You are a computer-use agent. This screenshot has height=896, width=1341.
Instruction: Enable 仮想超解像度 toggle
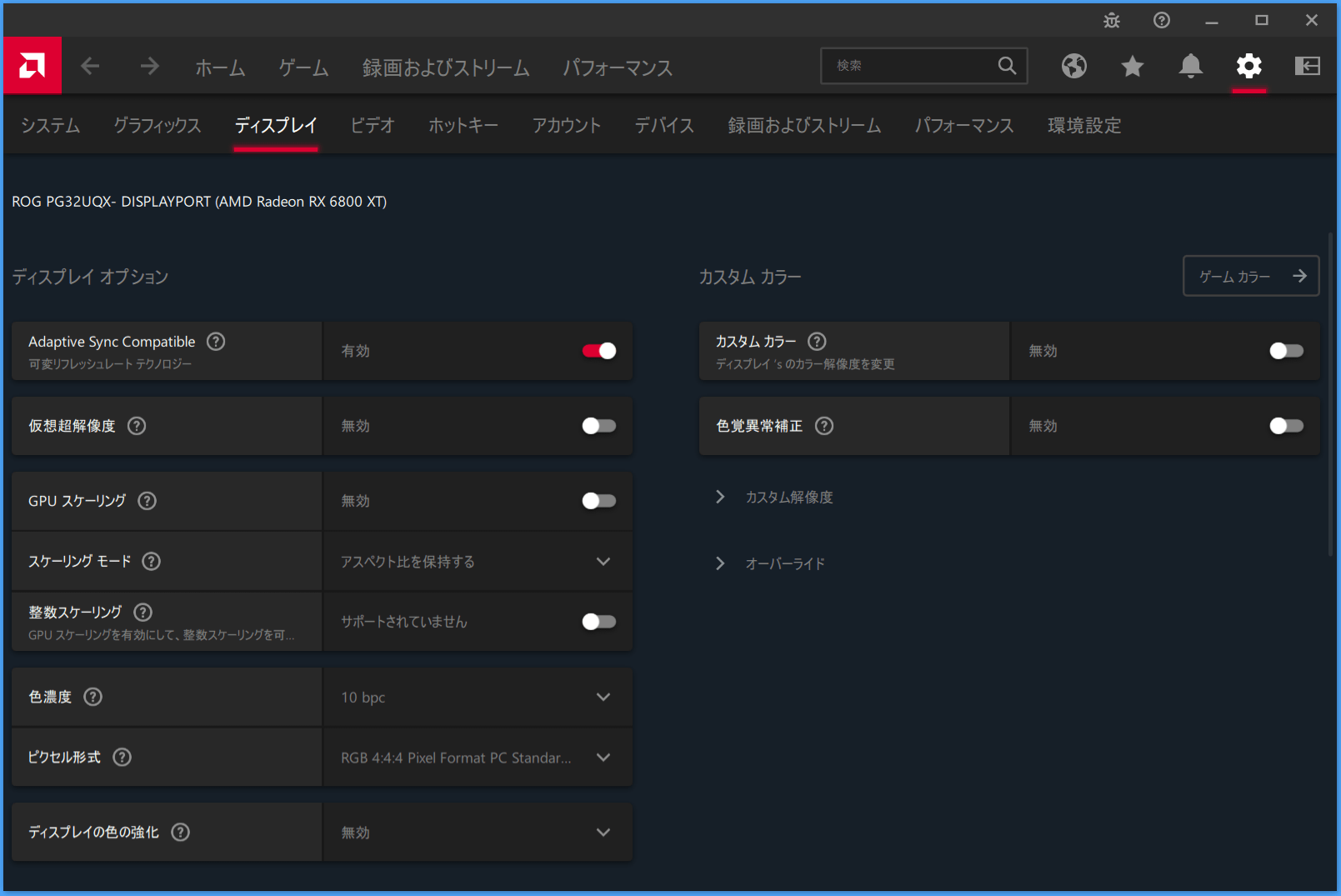[599, 426]
